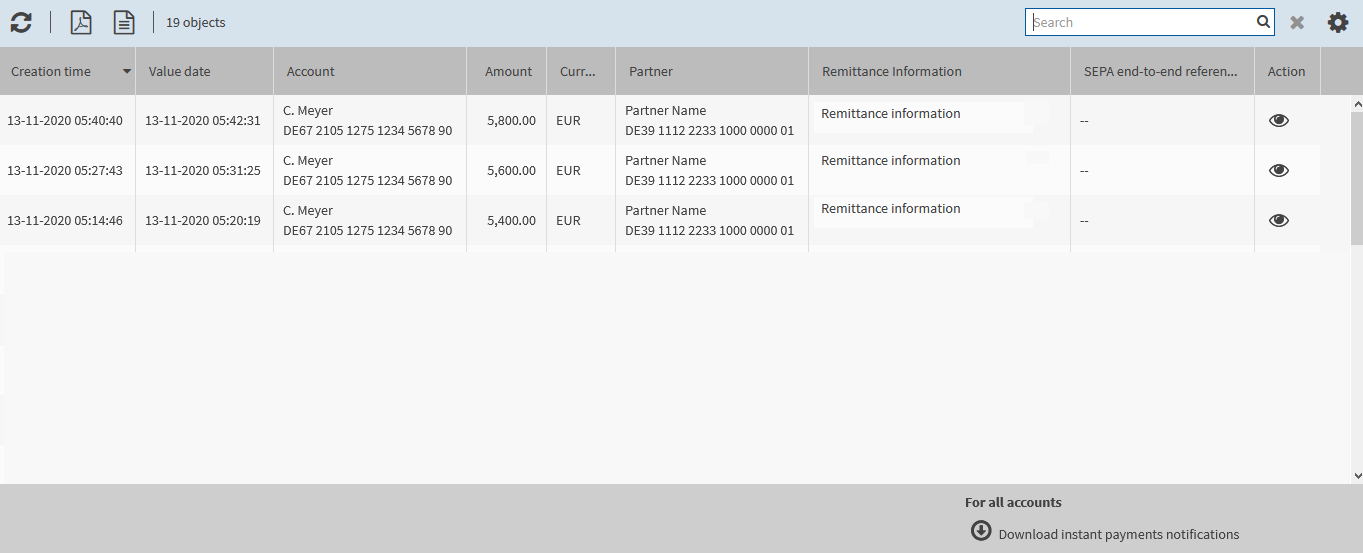Image resolution: width=1363 pixels, height=553 pixels.
Task: Click the refresh list icon
Action: point(21,22)
